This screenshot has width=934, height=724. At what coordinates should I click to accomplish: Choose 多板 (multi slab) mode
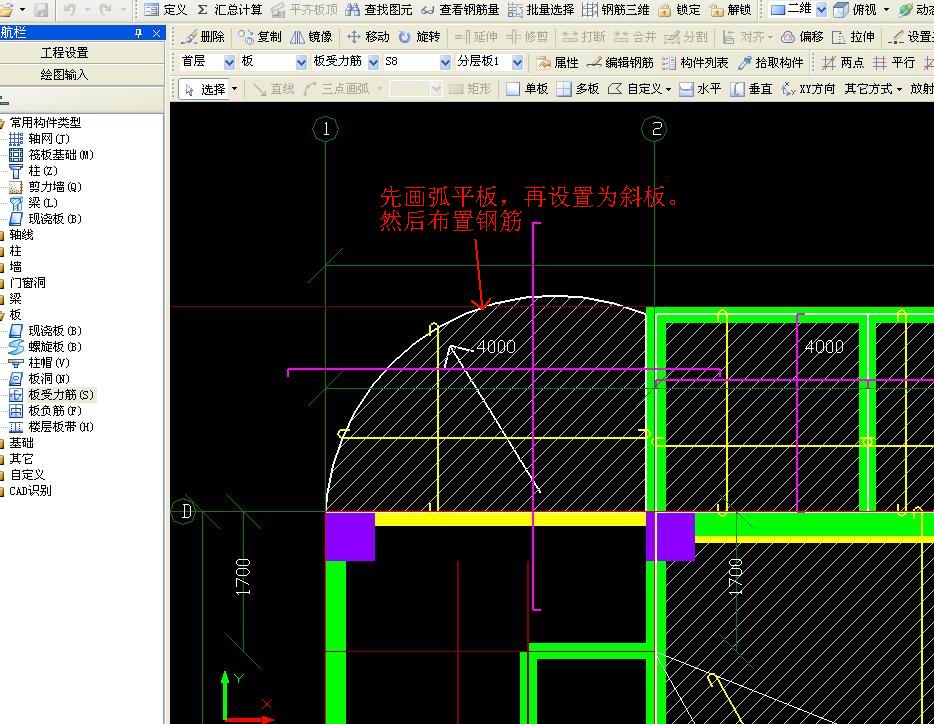(578, 89)
